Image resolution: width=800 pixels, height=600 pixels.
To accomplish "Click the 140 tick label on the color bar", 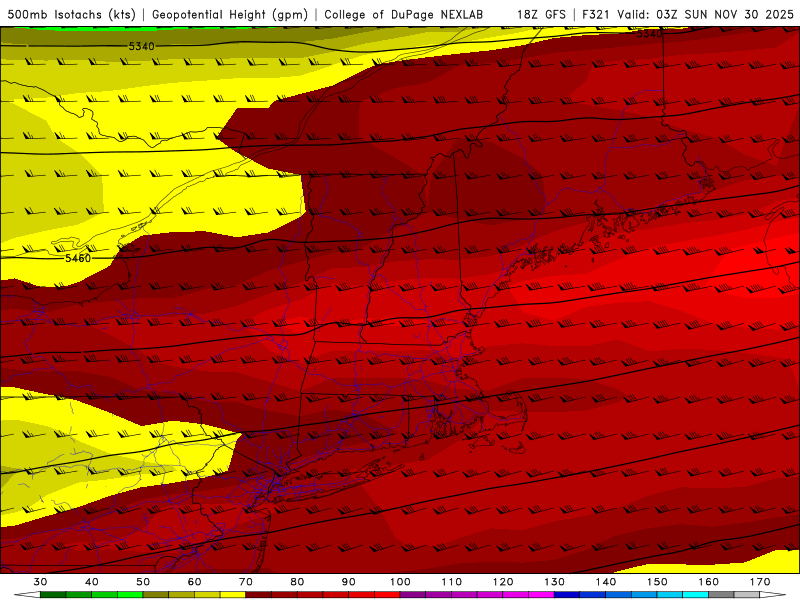I will [606, 582].
